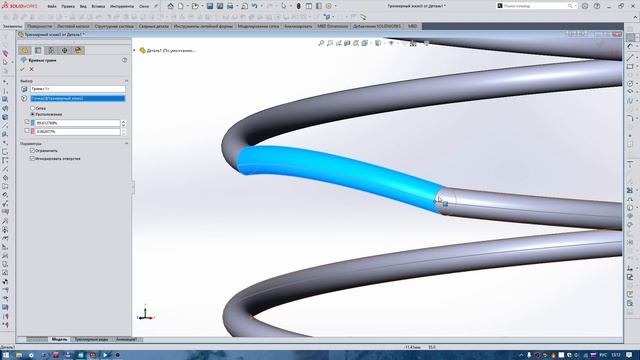Click the user login icon beside the search box
The width and height of the screenshot is (640, 360).
[585, 6]
